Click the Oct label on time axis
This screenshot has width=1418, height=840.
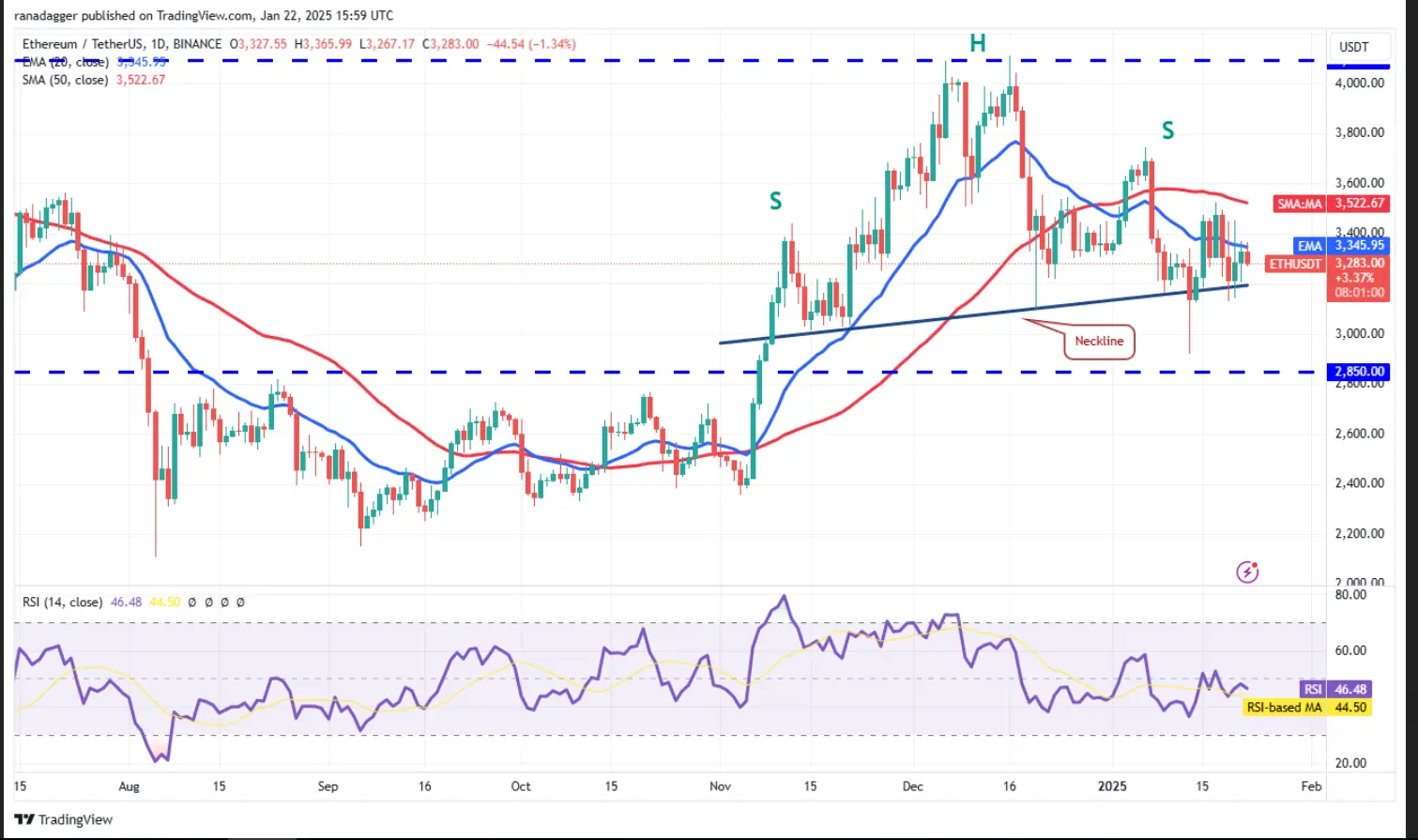tap(521, 787)
